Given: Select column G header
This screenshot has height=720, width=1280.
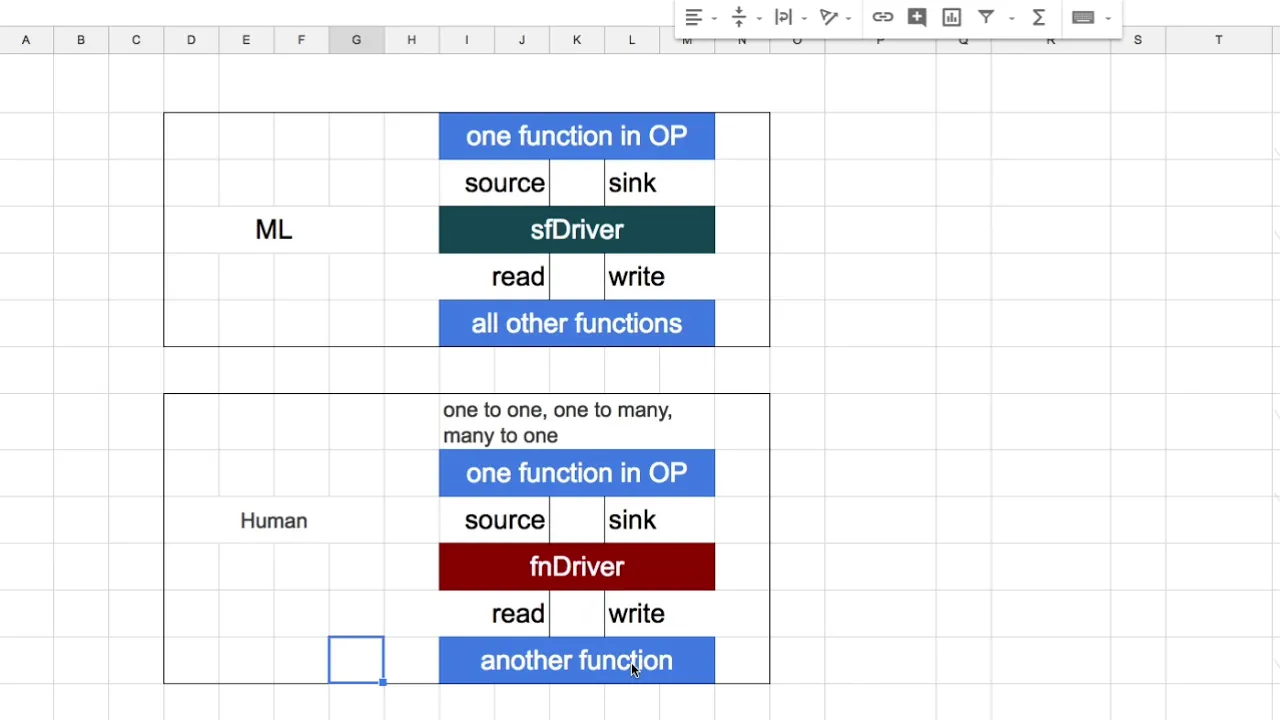Looking at the screenshot, I should pyautogui.click(x=356, y=40).
